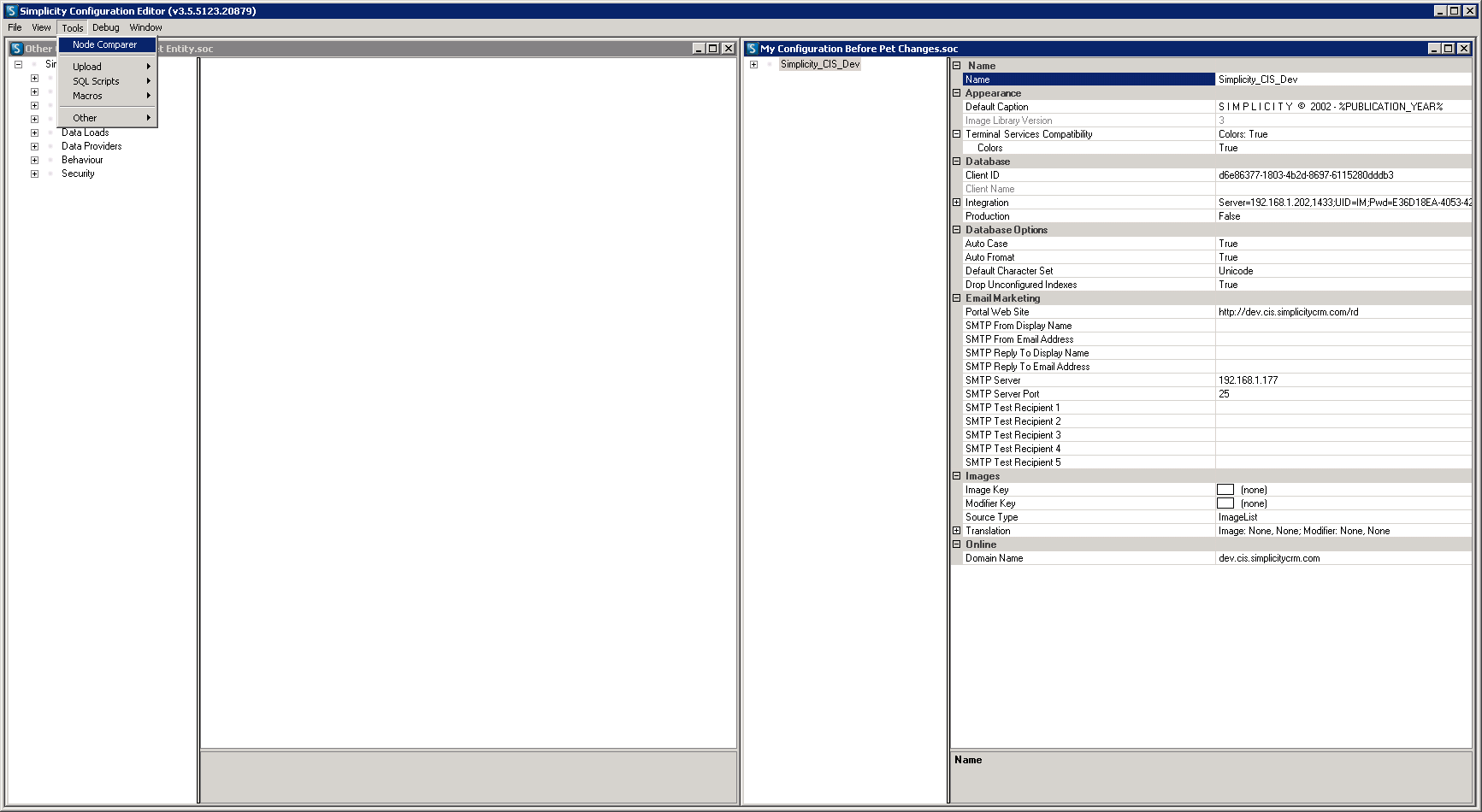Screen dimensions: 1482x812
Task: Collapse the Email Marketing category
Action: (x=956, y=298)
